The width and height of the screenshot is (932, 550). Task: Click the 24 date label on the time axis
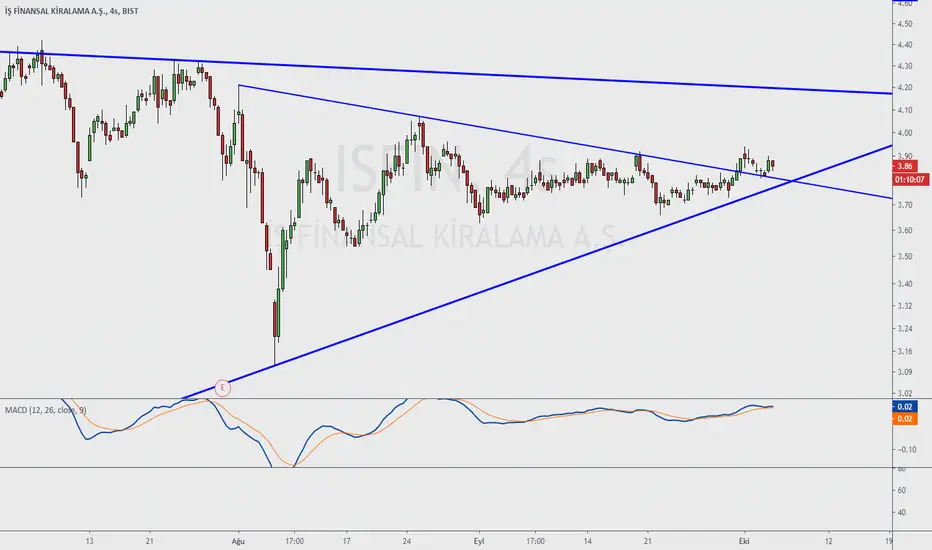coord(407,541)
